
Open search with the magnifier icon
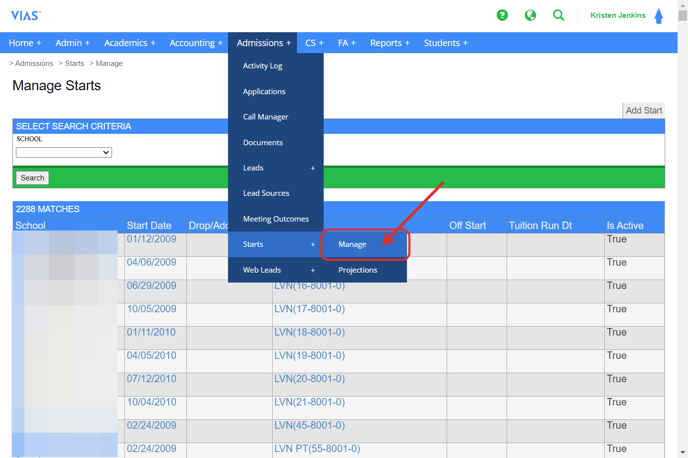tap(559, 15)
